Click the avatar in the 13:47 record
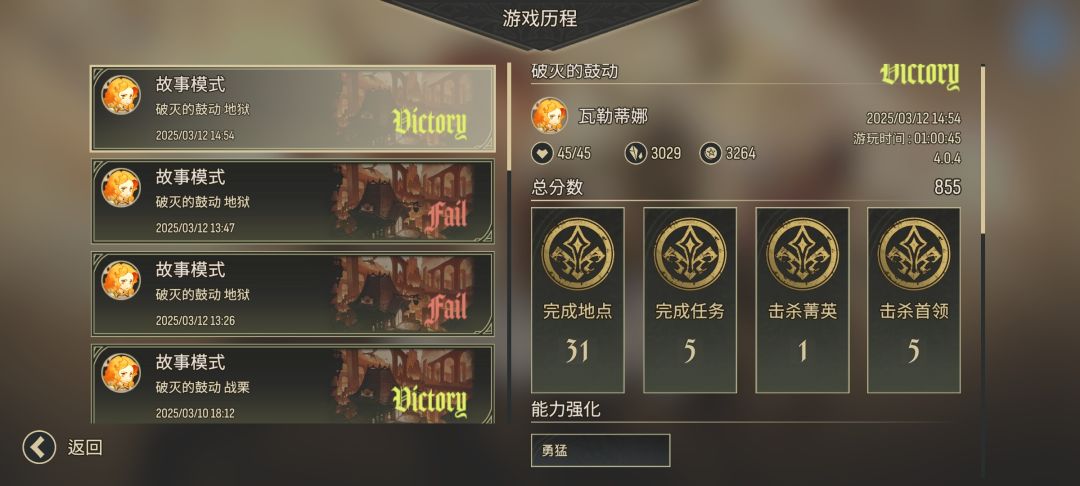Viewport: 1080px width, 486px height. (x=121, y=187)
